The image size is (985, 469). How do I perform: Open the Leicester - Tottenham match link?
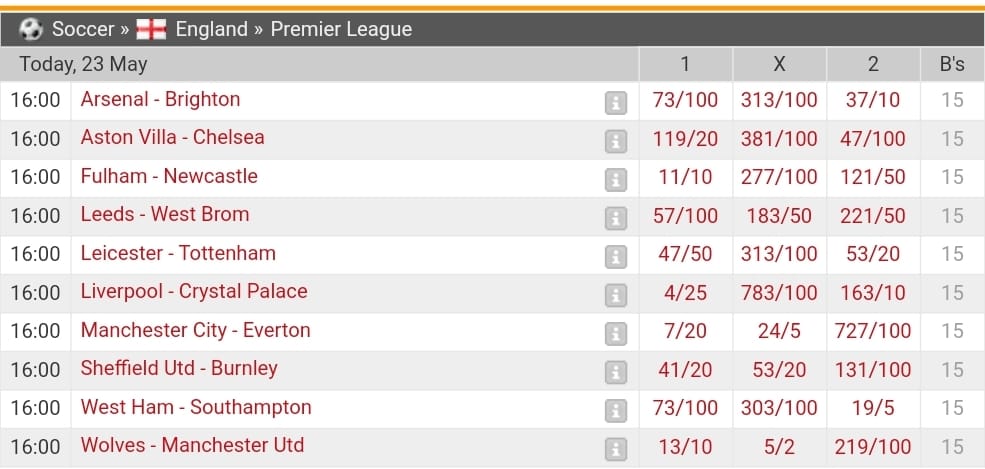pos(178,253)
